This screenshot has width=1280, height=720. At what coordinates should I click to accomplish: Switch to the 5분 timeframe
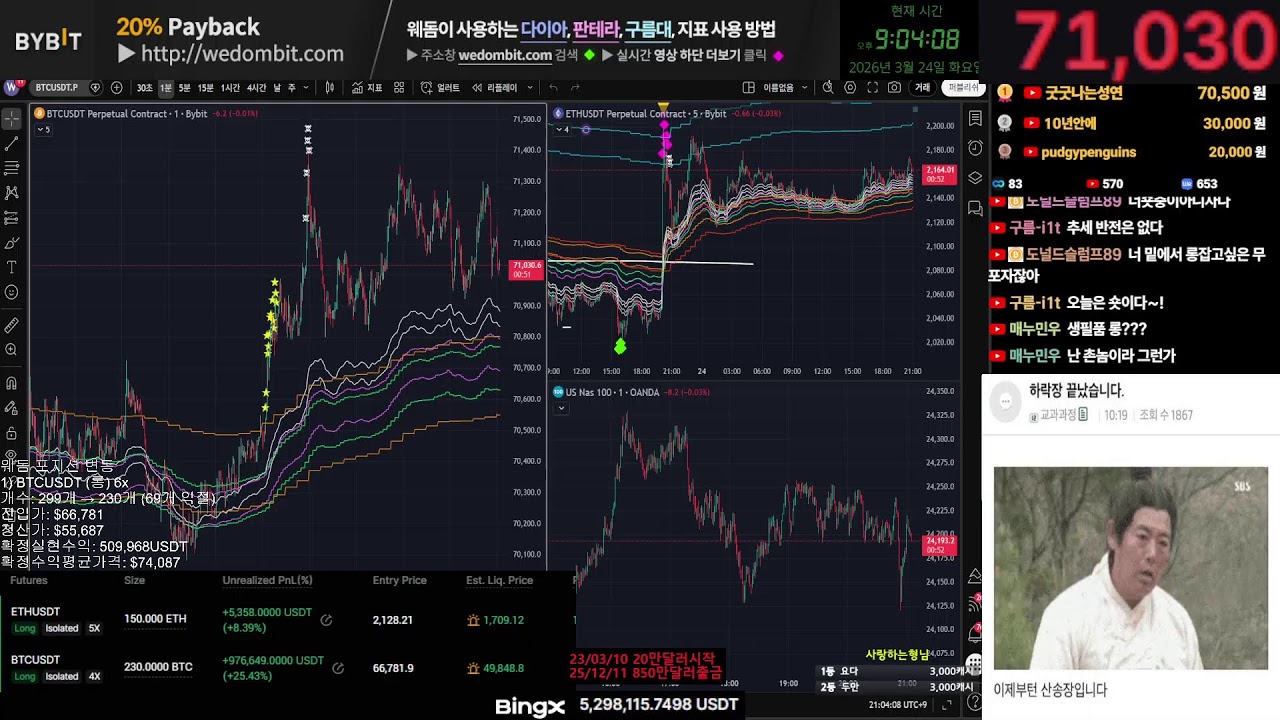184,87
